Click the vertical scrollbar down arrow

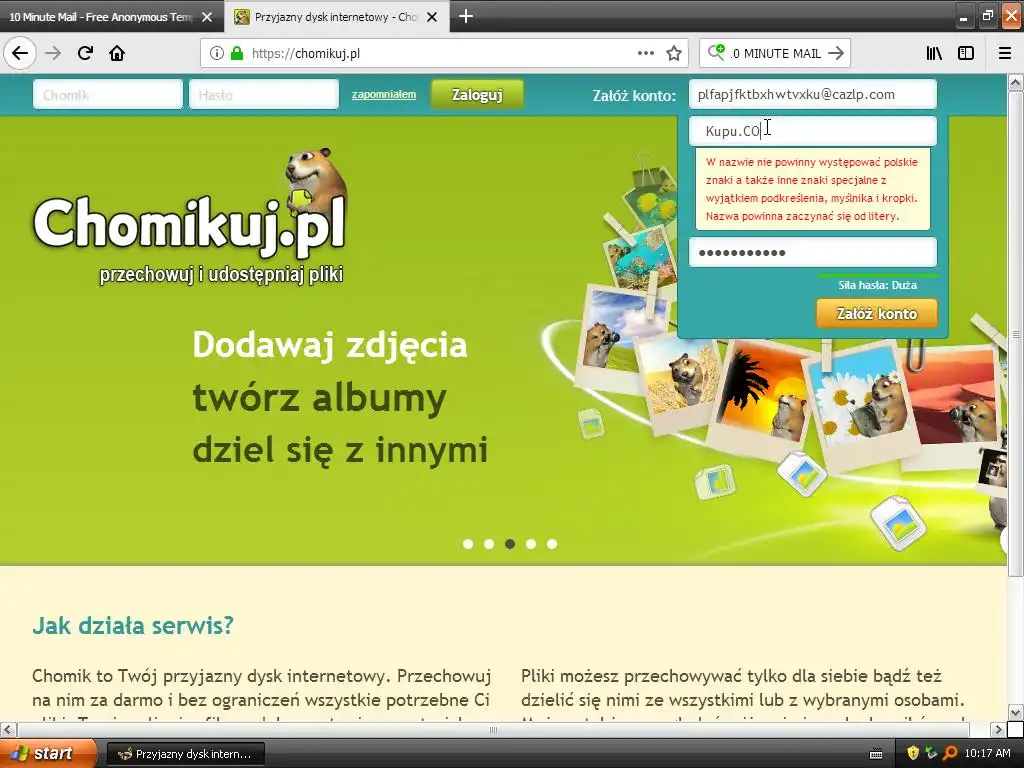(1015, 712)
